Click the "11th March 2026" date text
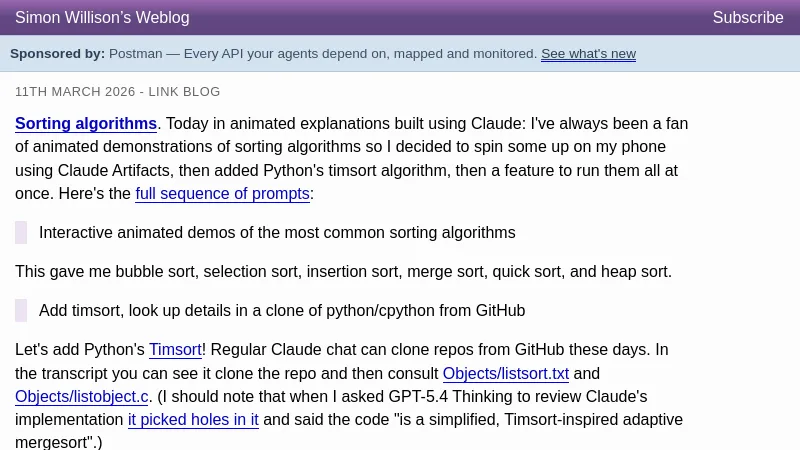Screen dimensions: 800x450 [75, 92]
